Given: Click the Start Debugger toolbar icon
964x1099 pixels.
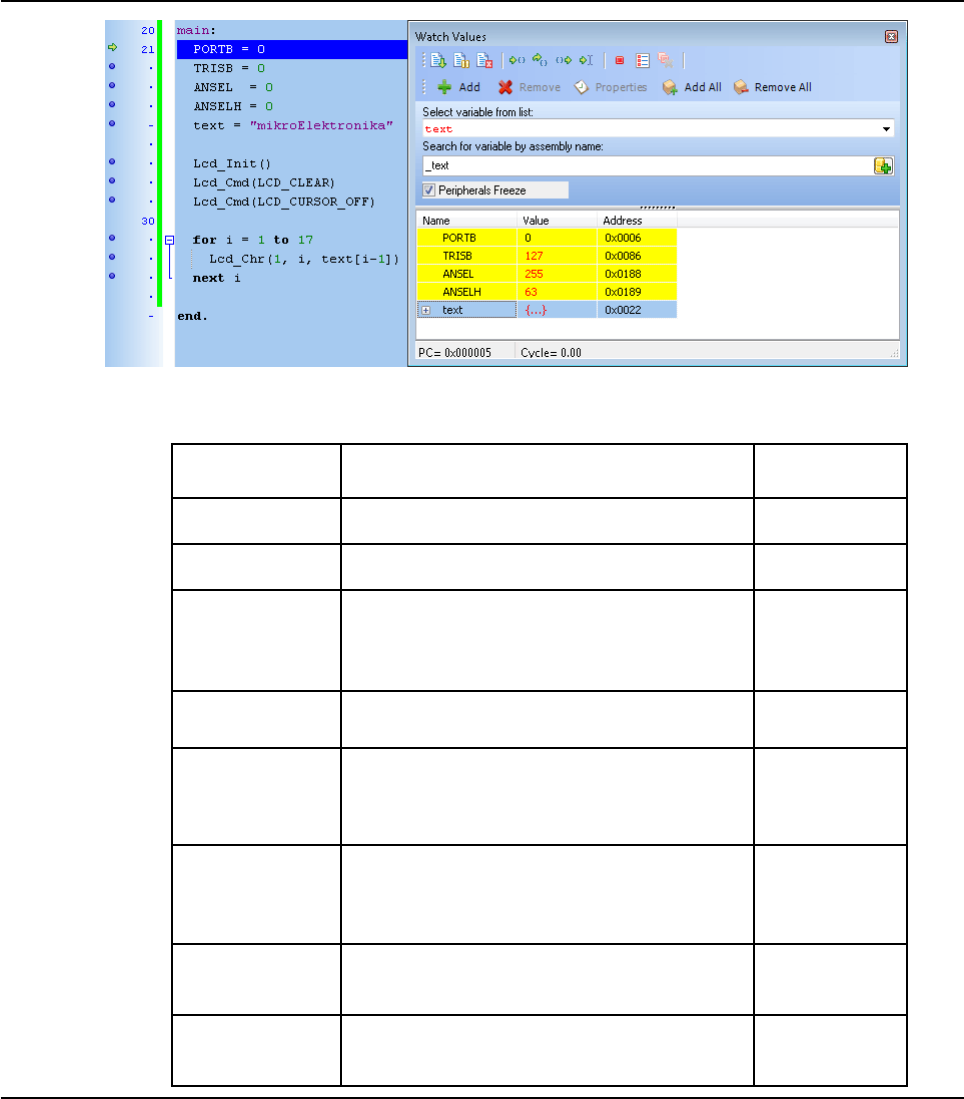Looking at the screenshot, I should point(438,60).
